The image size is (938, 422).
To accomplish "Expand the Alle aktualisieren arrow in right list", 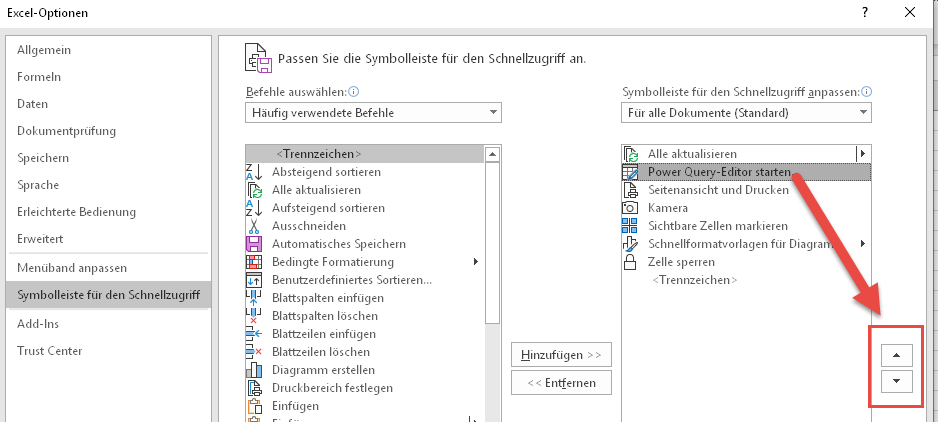I will 862,154.
